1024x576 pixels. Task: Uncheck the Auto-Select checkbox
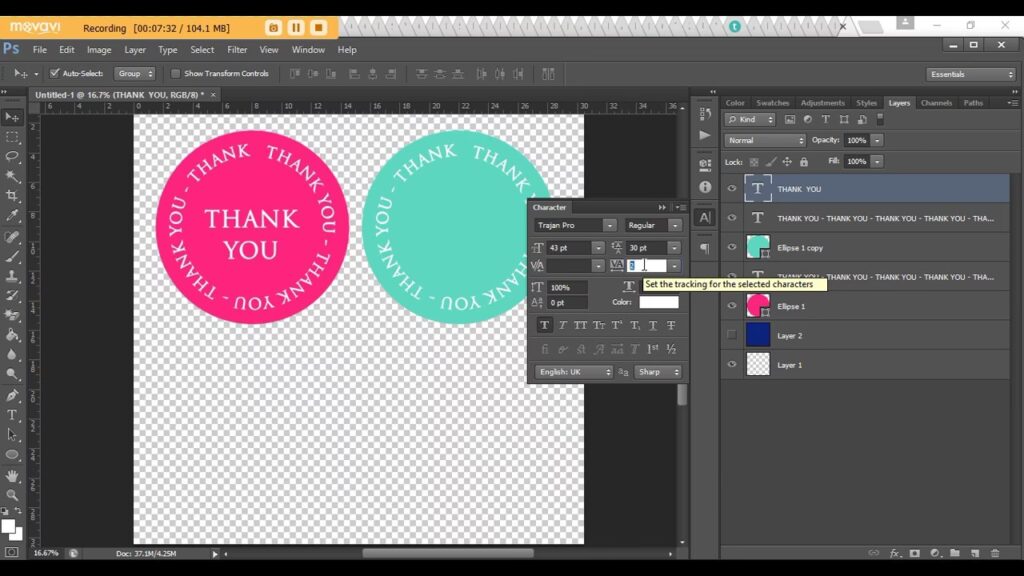[x=55, y=74]
